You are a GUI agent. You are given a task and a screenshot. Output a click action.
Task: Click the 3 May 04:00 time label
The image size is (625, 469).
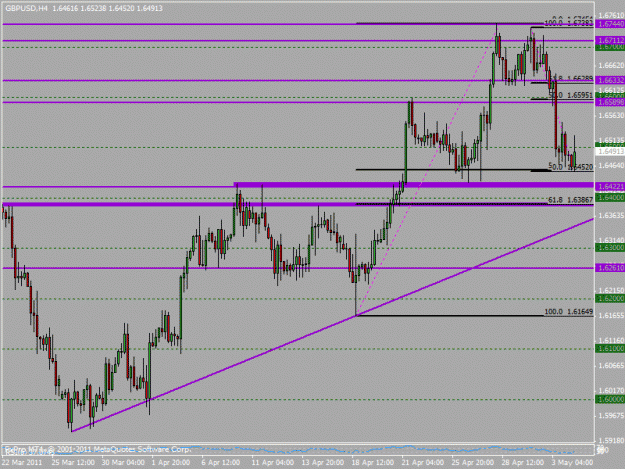(x=572, y=462)
